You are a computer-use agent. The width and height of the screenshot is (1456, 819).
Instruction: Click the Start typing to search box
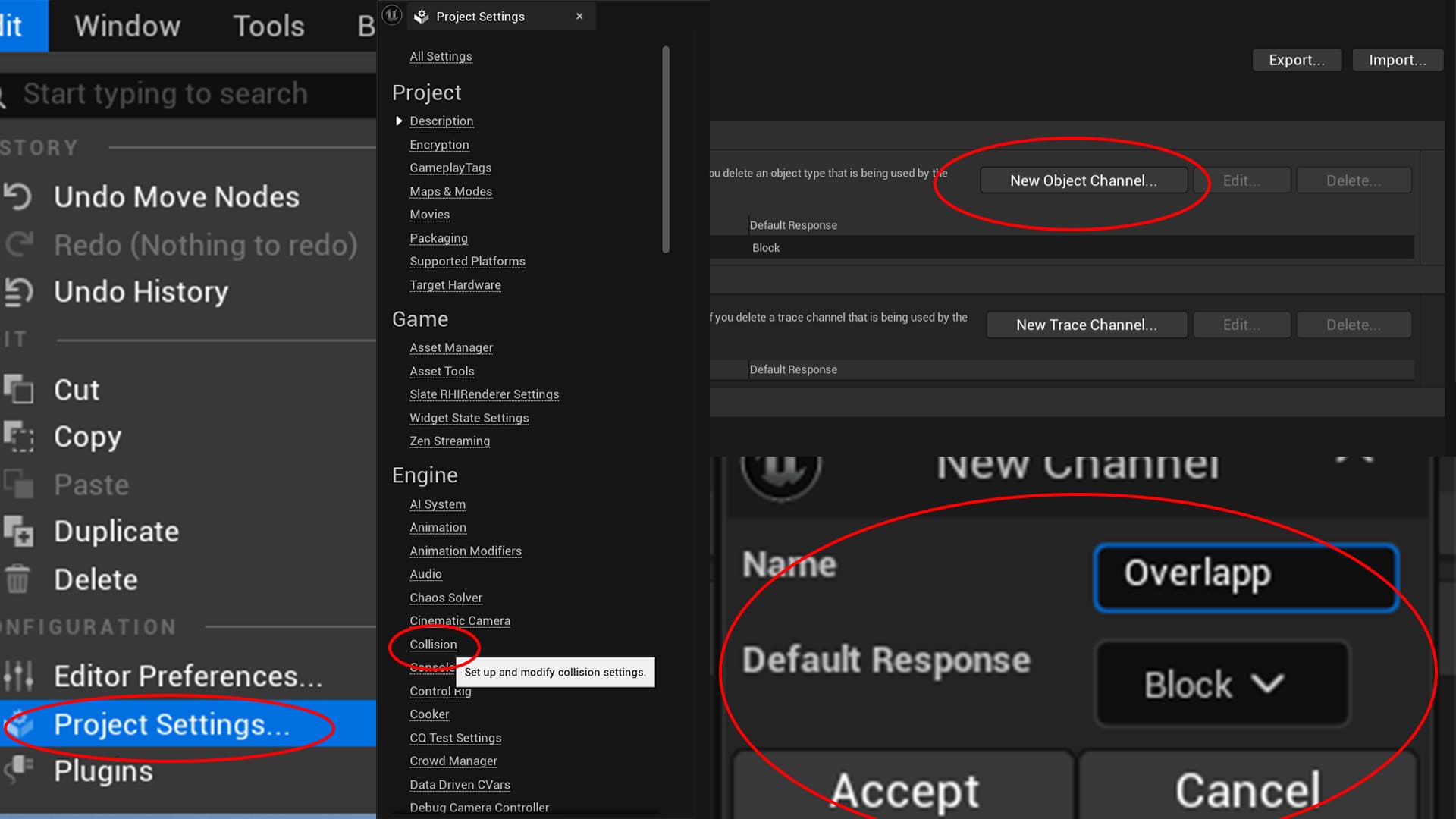188,94
